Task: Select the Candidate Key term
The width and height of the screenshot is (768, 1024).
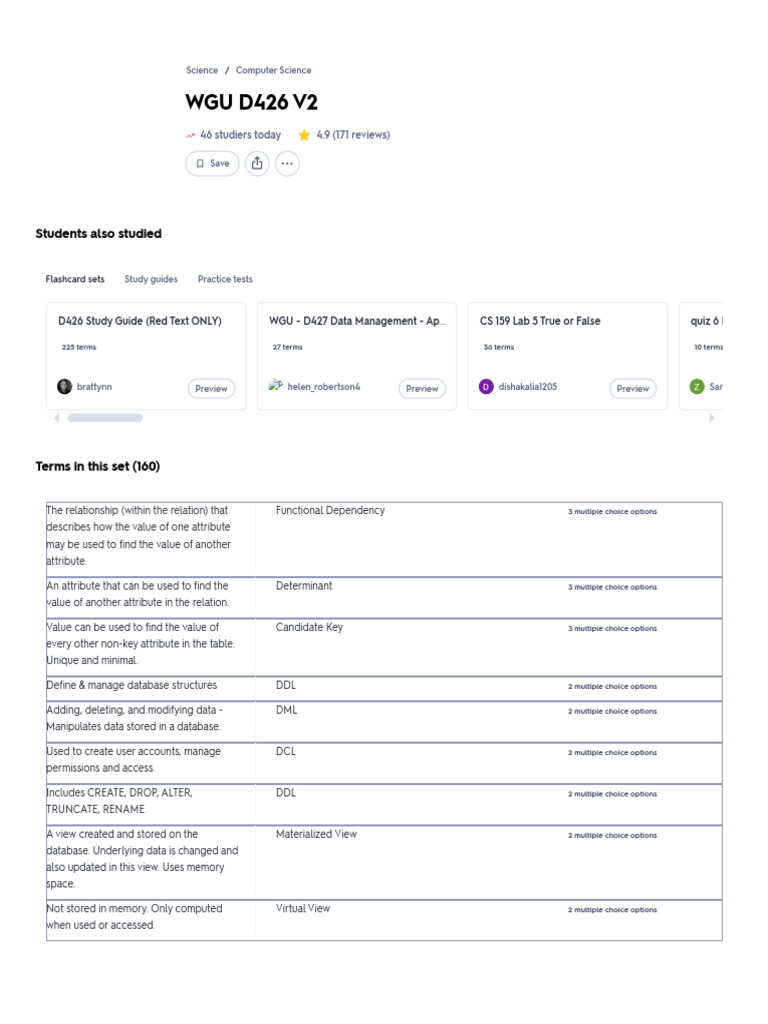Action: click(309, 627)
